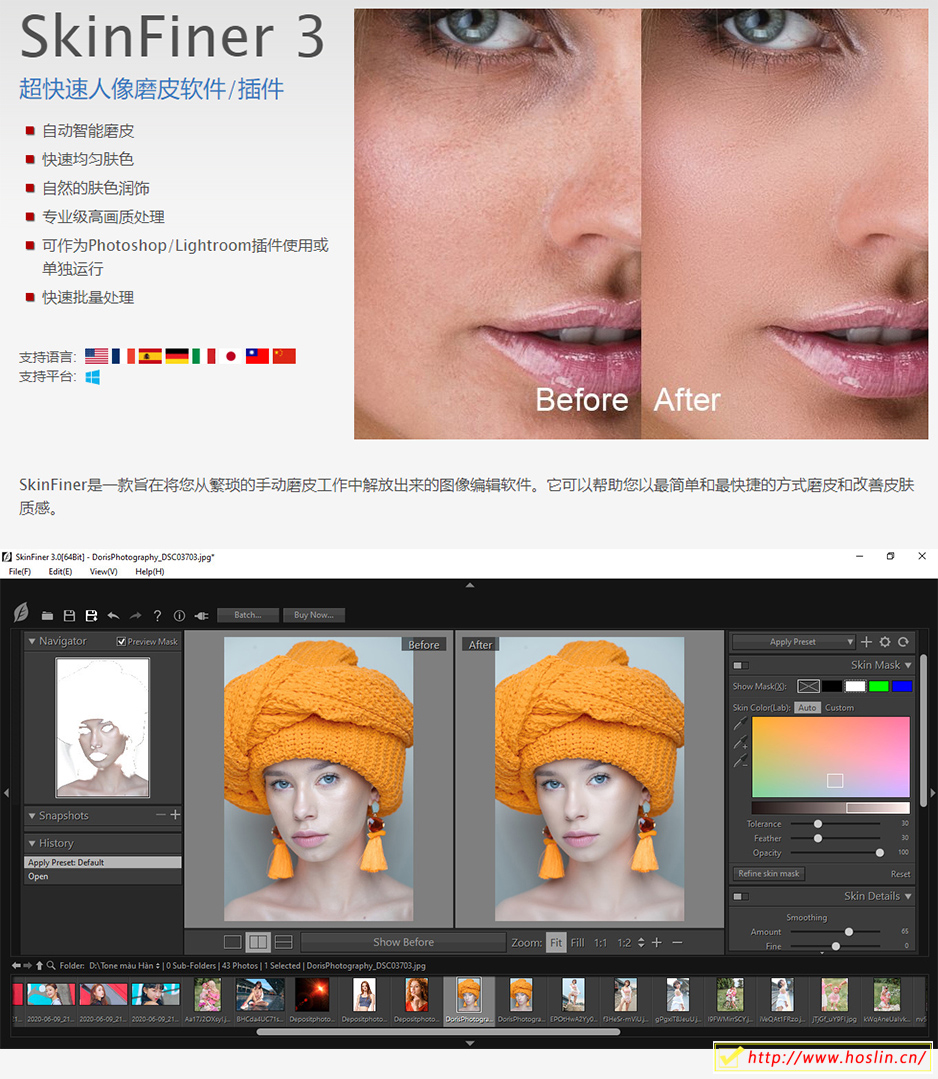Reset all adjustments with circular arrow icon
This screenshot has width=938, height=1079.
(x=903, y=641)
